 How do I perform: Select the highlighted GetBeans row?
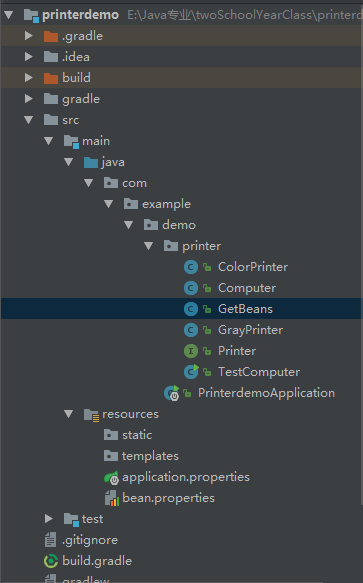pos(182,309)
